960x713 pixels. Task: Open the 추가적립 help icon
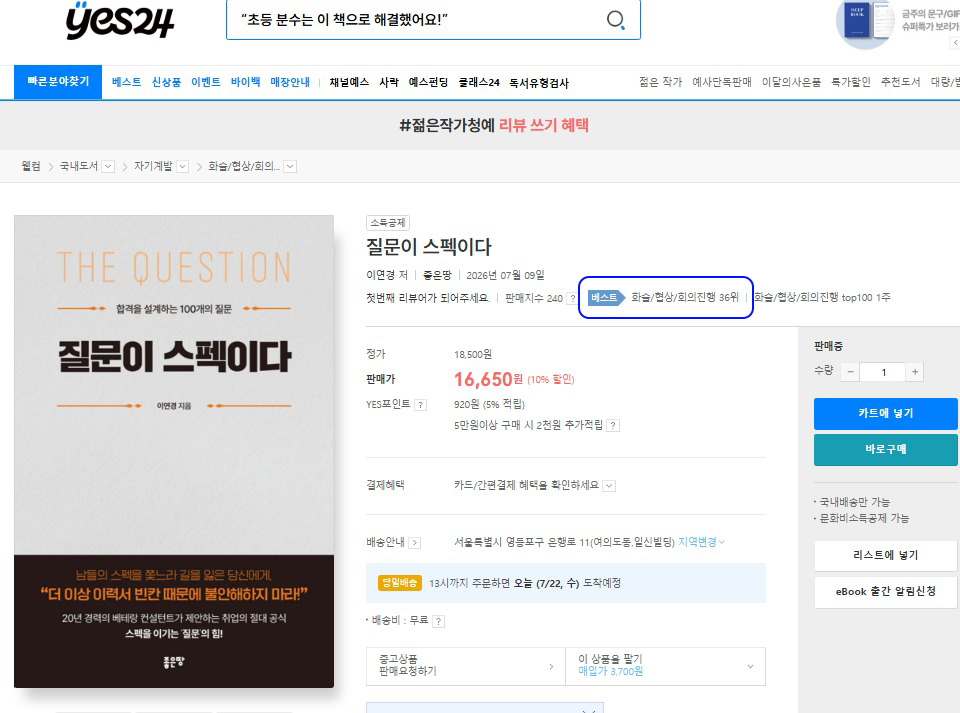pyautogui.click(x=613, y=425)
